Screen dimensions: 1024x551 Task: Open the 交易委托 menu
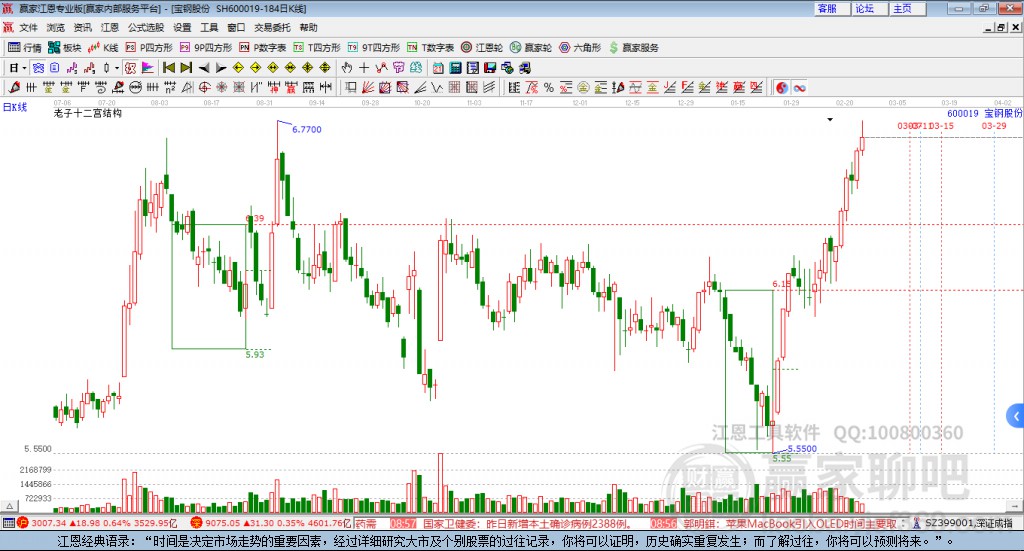pos(272,27)
